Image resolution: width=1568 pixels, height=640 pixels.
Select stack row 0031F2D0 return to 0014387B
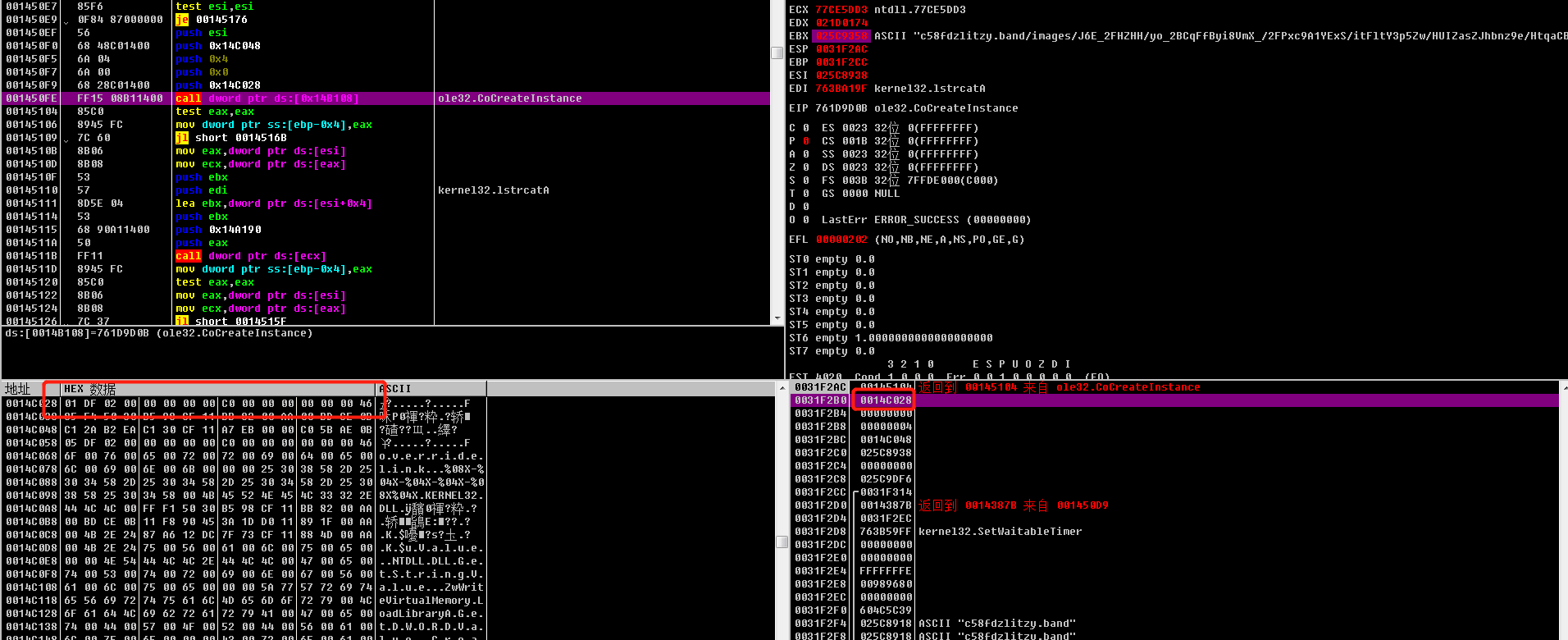(x=1174, y=505)
